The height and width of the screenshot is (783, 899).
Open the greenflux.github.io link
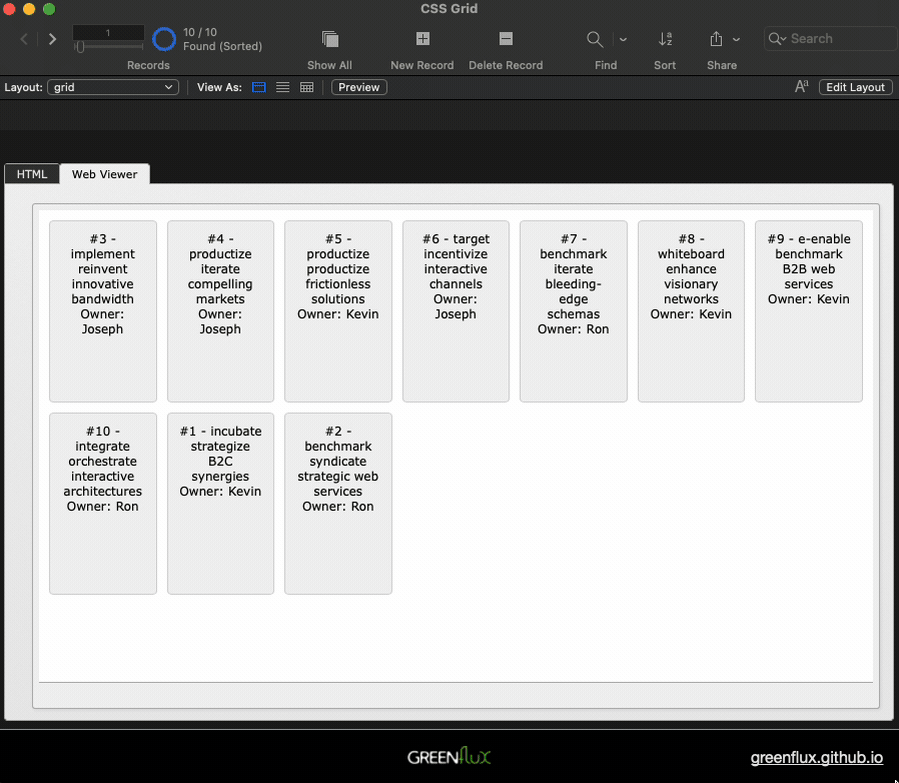click(816, 758)
